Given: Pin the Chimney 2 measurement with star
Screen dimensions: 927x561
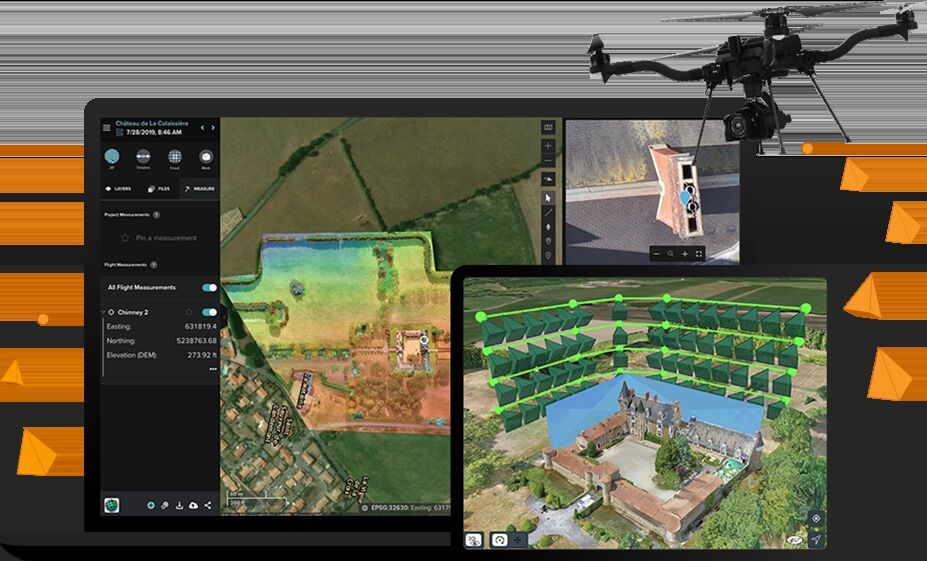Looking at the screenshot, I should 189,312.
